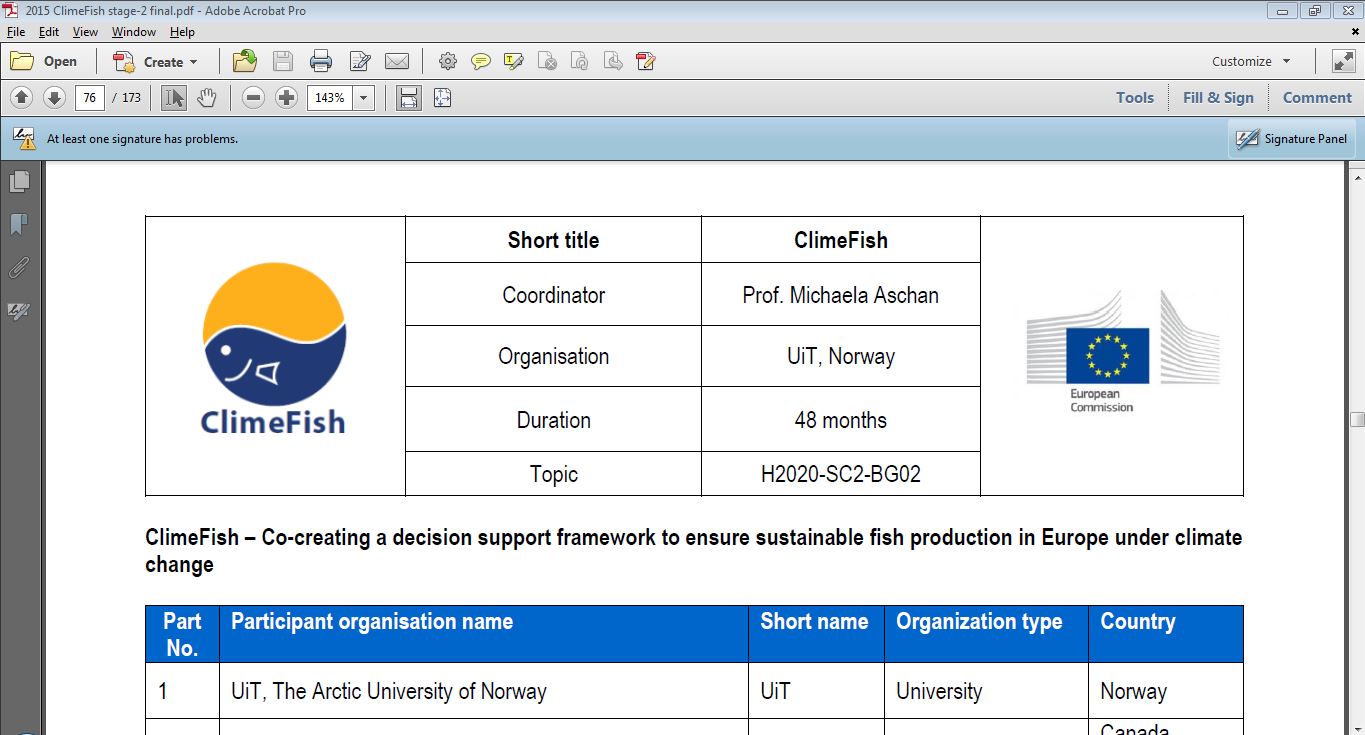
Task: Zoom in with plus button
Action: tap(287, 97)
